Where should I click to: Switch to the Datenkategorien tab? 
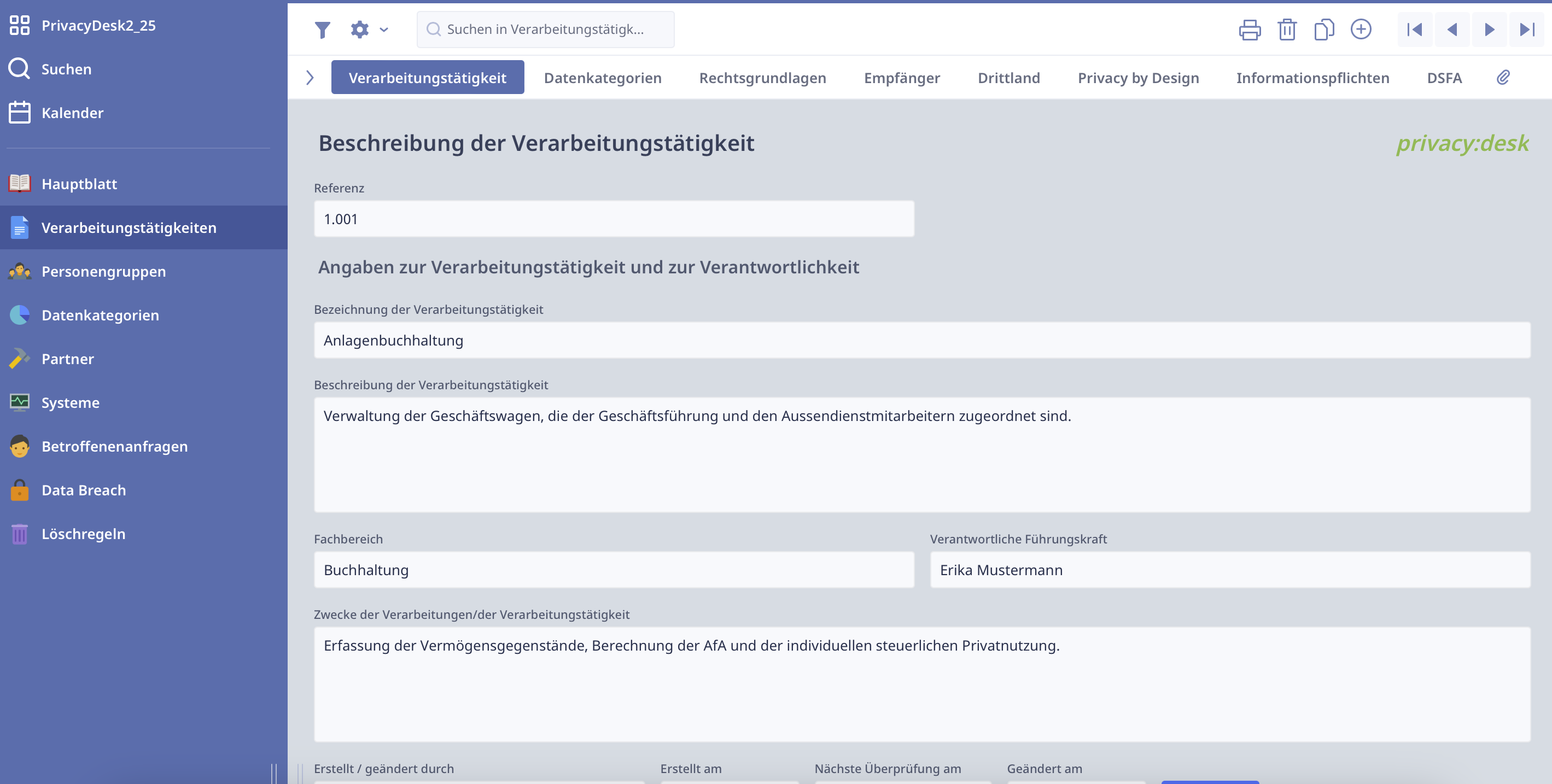tap(602, 78)
